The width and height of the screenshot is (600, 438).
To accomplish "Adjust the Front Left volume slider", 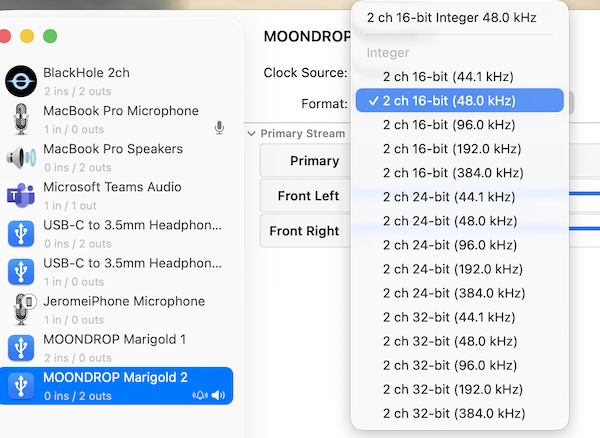I will coord(584,194).
